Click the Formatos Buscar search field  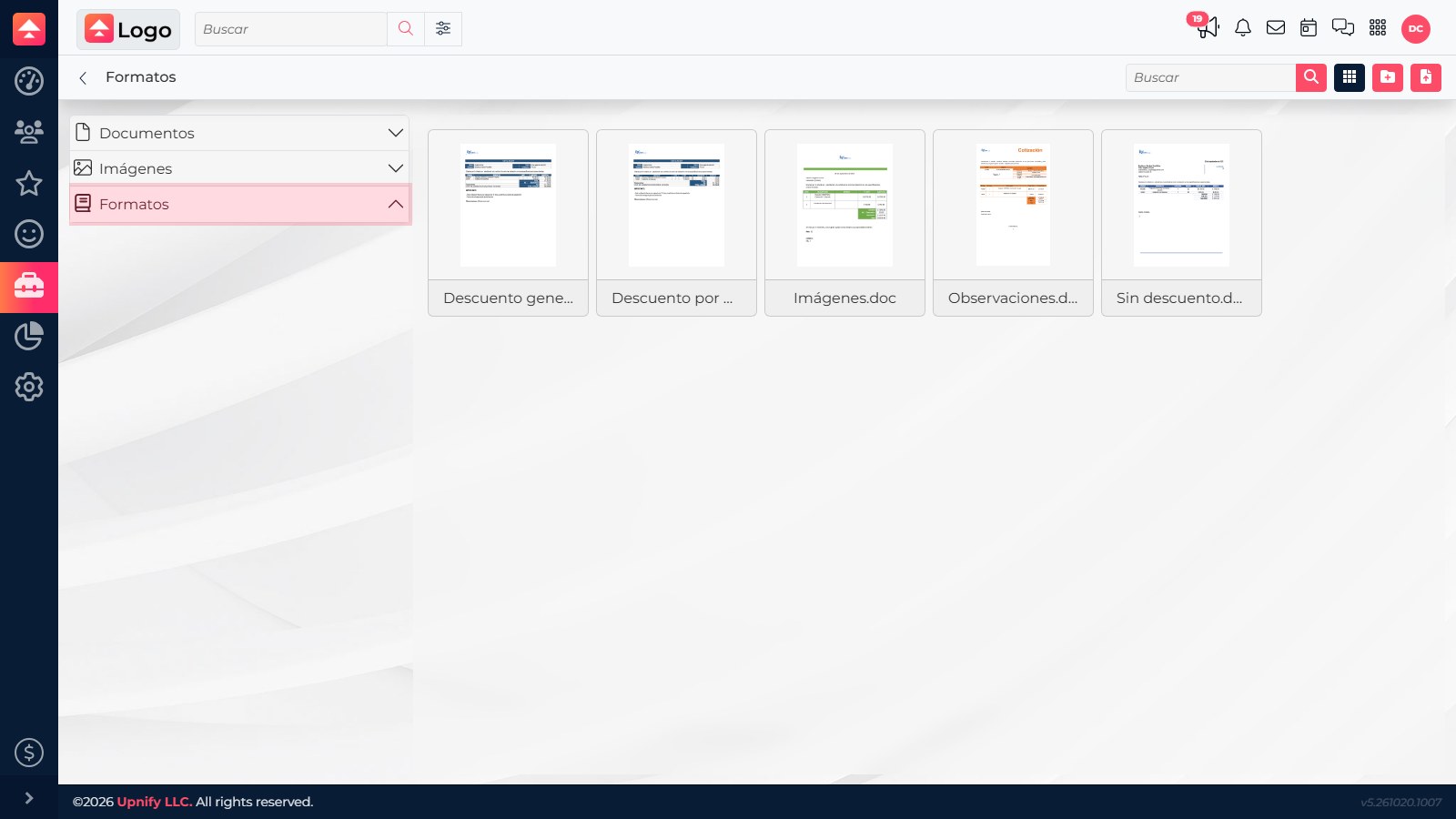1210,77
